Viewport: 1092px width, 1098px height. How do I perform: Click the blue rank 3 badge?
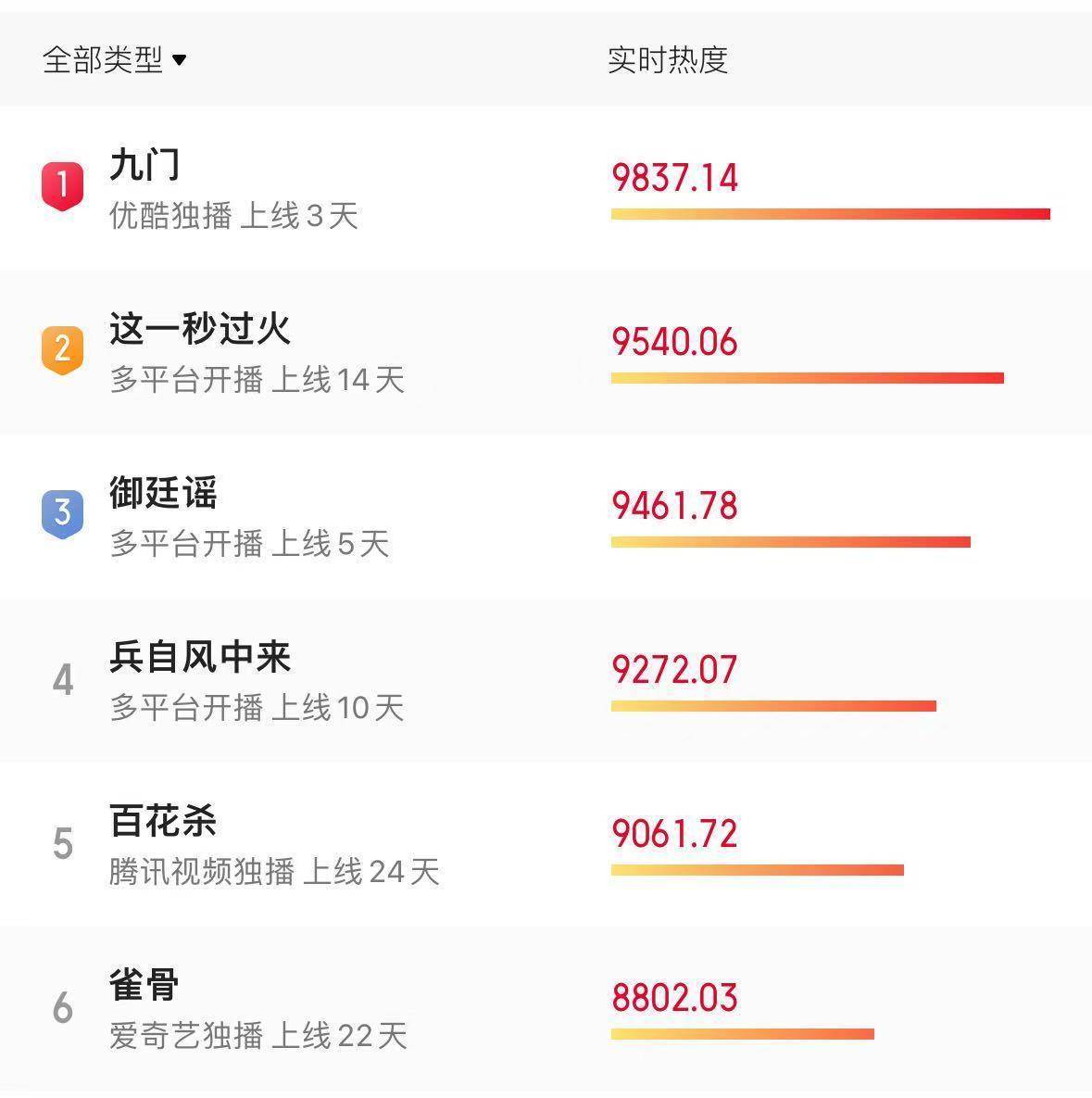click(x=62, y=514)
